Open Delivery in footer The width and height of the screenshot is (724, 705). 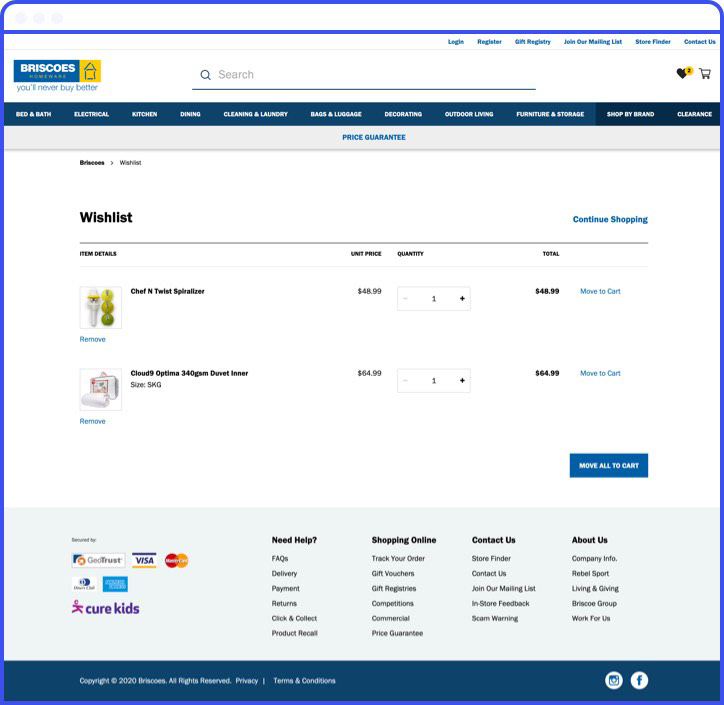pos(284,573)
